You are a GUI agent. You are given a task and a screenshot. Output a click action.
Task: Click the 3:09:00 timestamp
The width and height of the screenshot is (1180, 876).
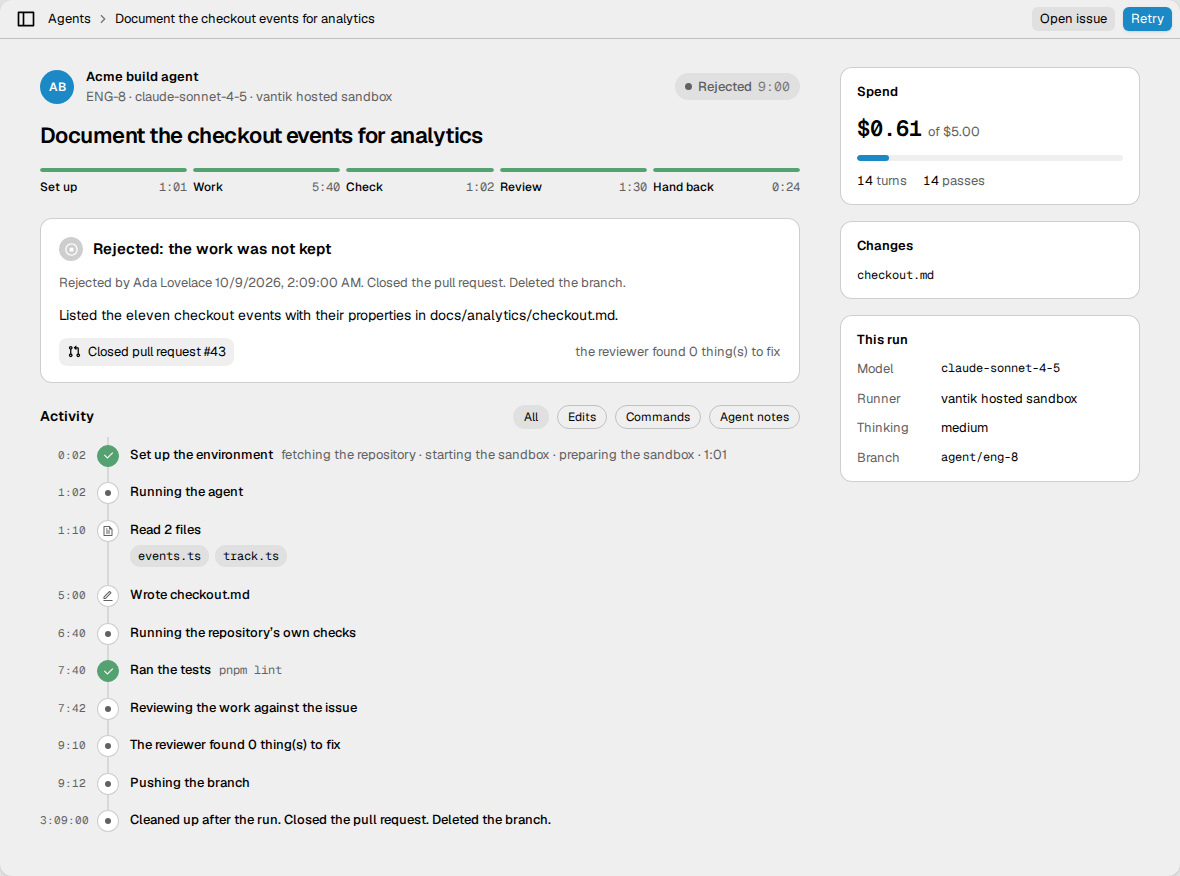coord(64,820)
